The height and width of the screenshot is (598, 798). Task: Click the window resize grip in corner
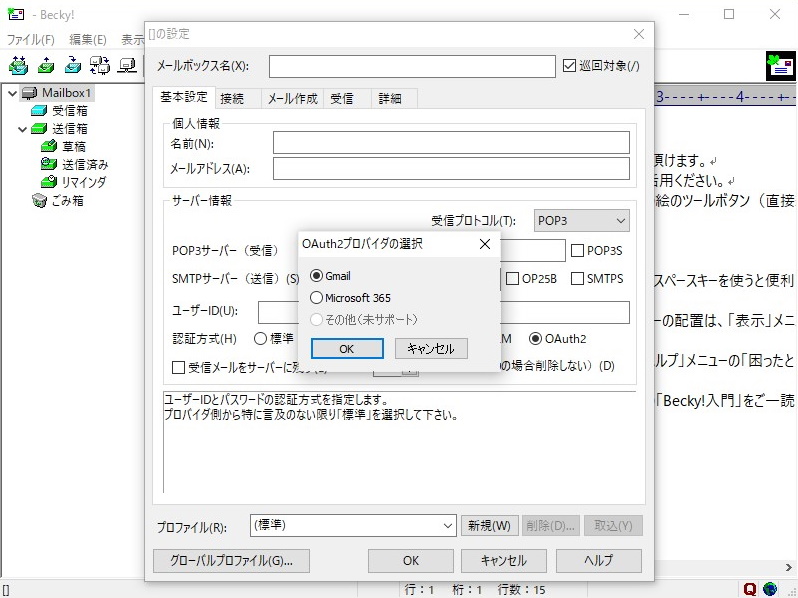click(791, 592)
